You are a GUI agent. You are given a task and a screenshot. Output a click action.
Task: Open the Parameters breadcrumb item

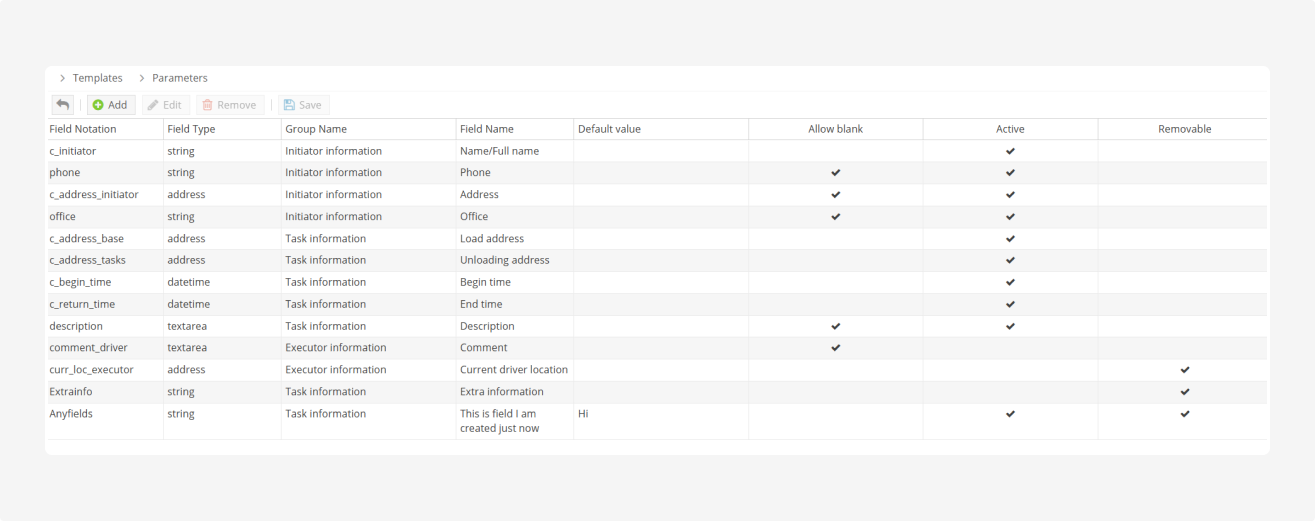pyautogui.click(x=180, y=78)
